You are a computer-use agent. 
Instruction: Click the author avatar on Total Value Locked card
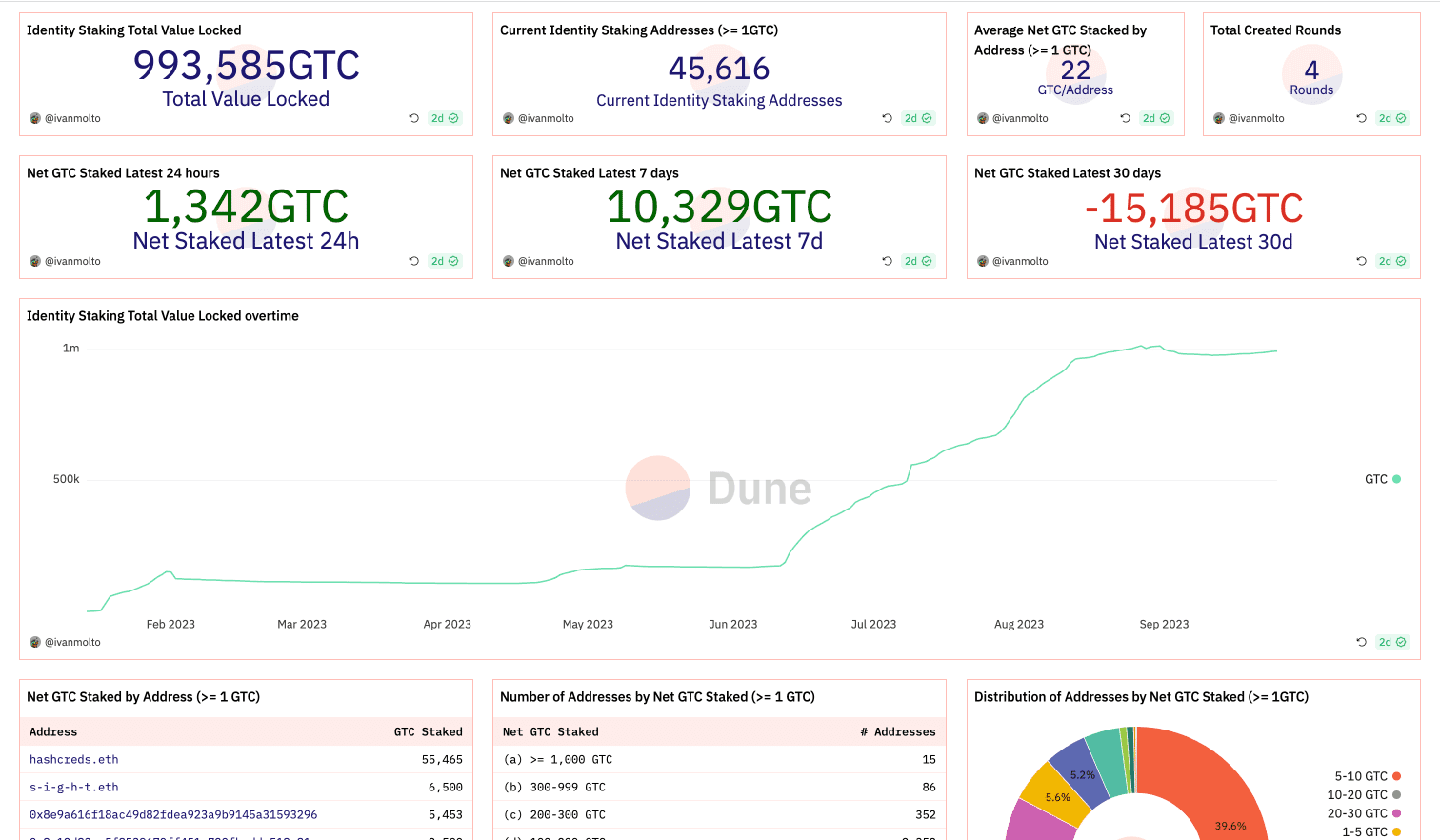pos(35,118)
